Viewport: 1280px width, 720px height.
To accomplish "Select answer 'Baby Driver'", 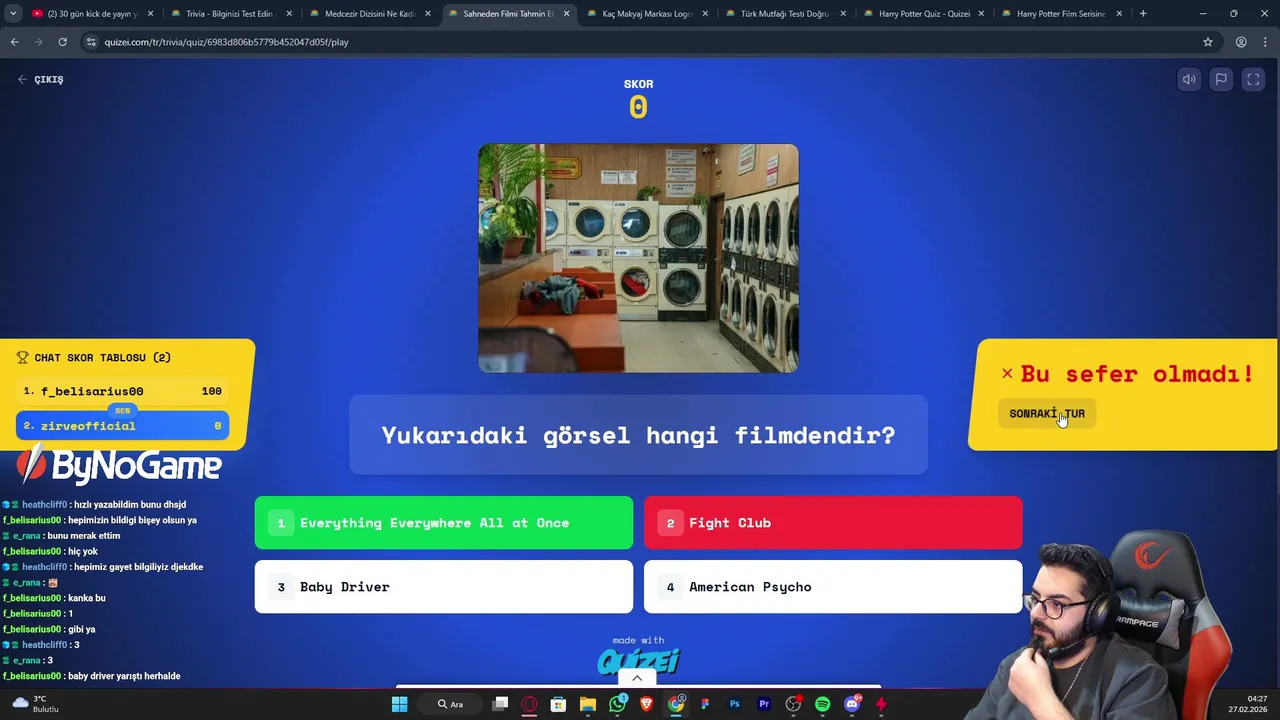I will tap(444, 587).
